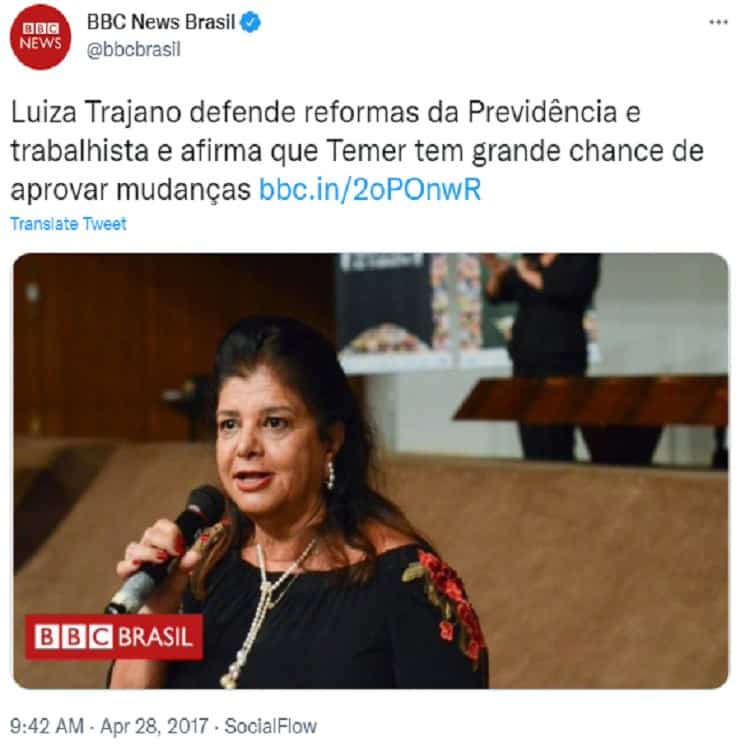Screen dimensions: 750x750
Task: Open the @bbcbrasil handle
Action: [x=133, y=49]
